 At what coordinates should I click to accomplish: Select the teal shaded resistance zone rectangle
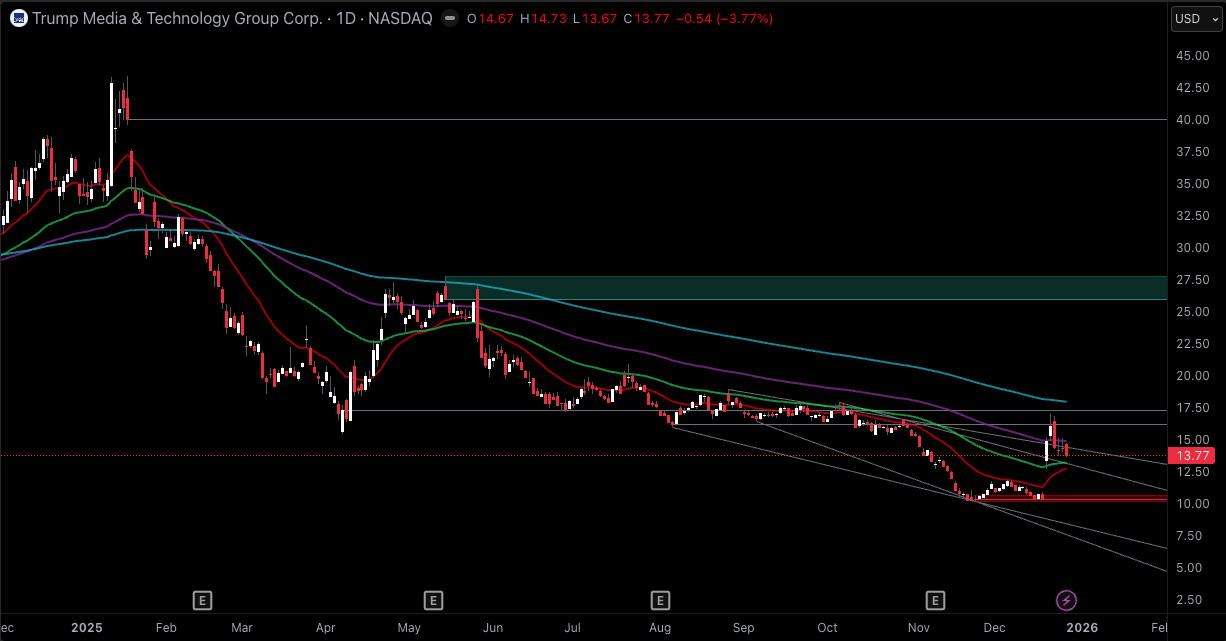(800, 288)
